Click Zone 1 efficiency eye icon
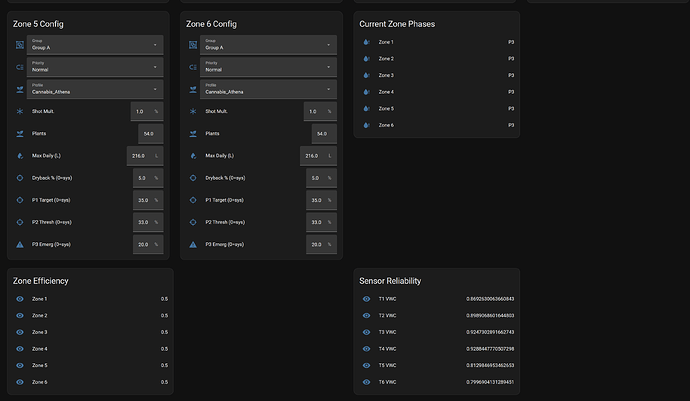The image size is (690, 401). (20, 299)
